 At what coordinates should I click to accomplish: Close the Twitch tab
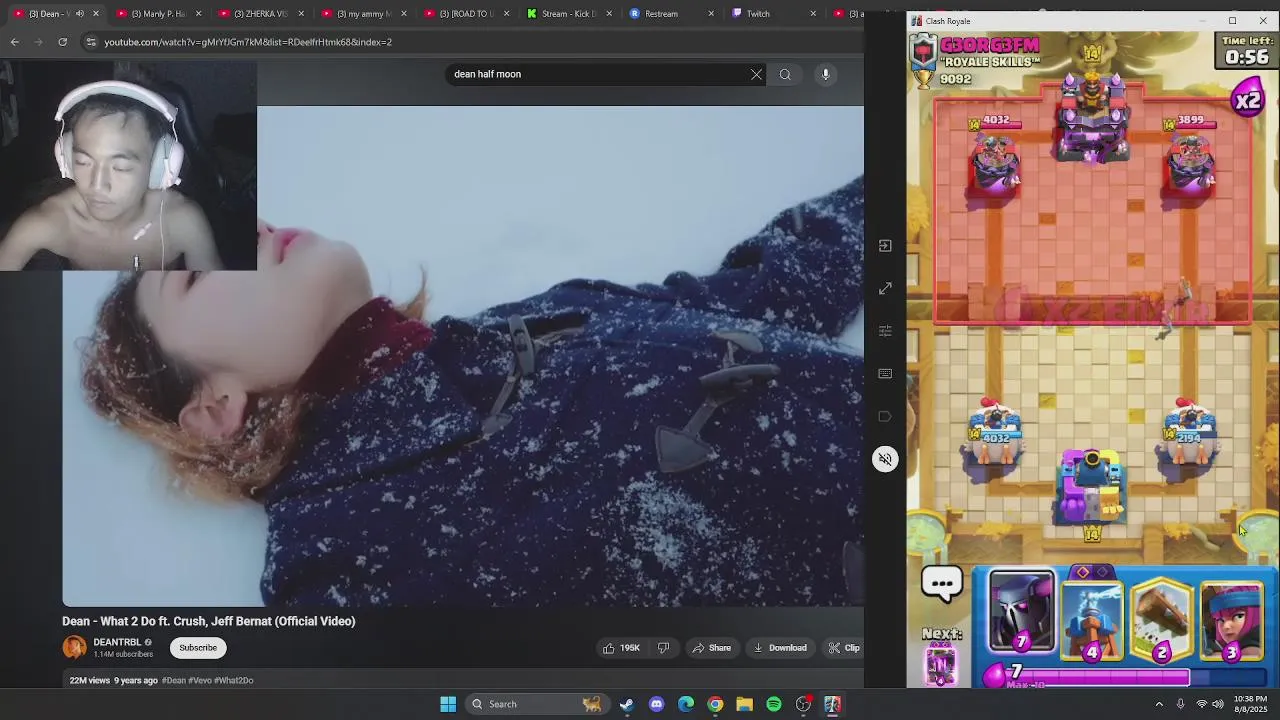click(x=813, y=14)
